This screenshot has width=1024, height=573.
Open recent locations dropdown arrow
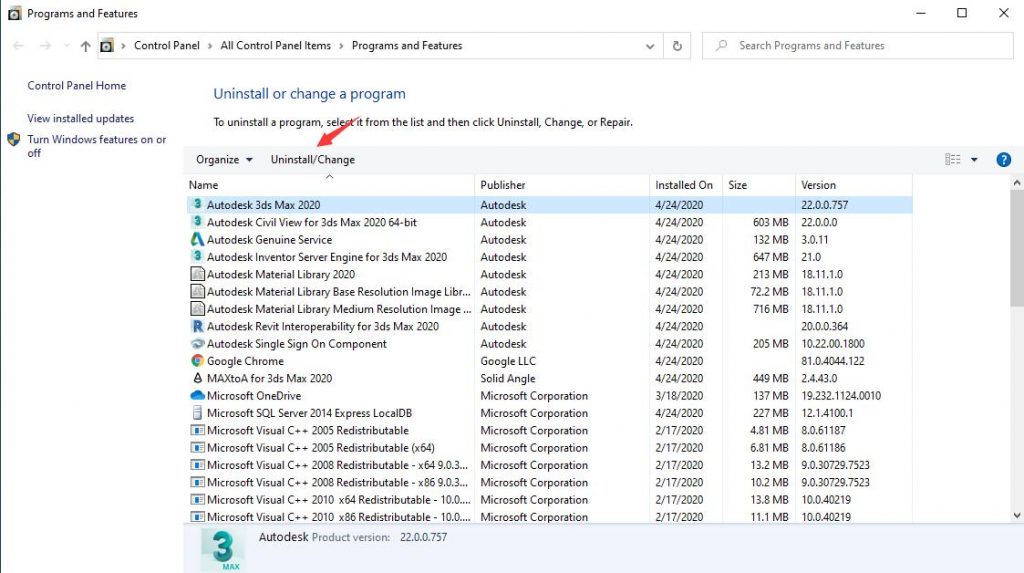(x=67, y=46)
